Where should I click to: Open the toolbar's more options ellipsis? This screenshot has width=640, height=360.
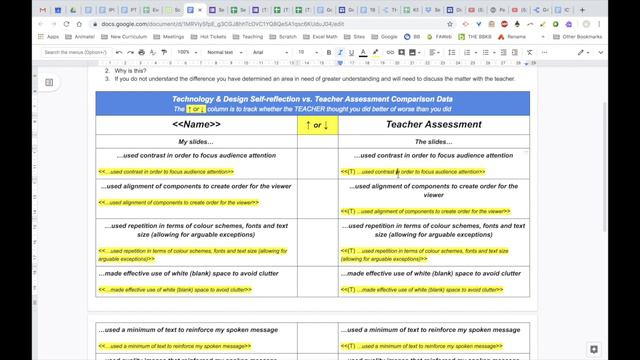(544, 52)
